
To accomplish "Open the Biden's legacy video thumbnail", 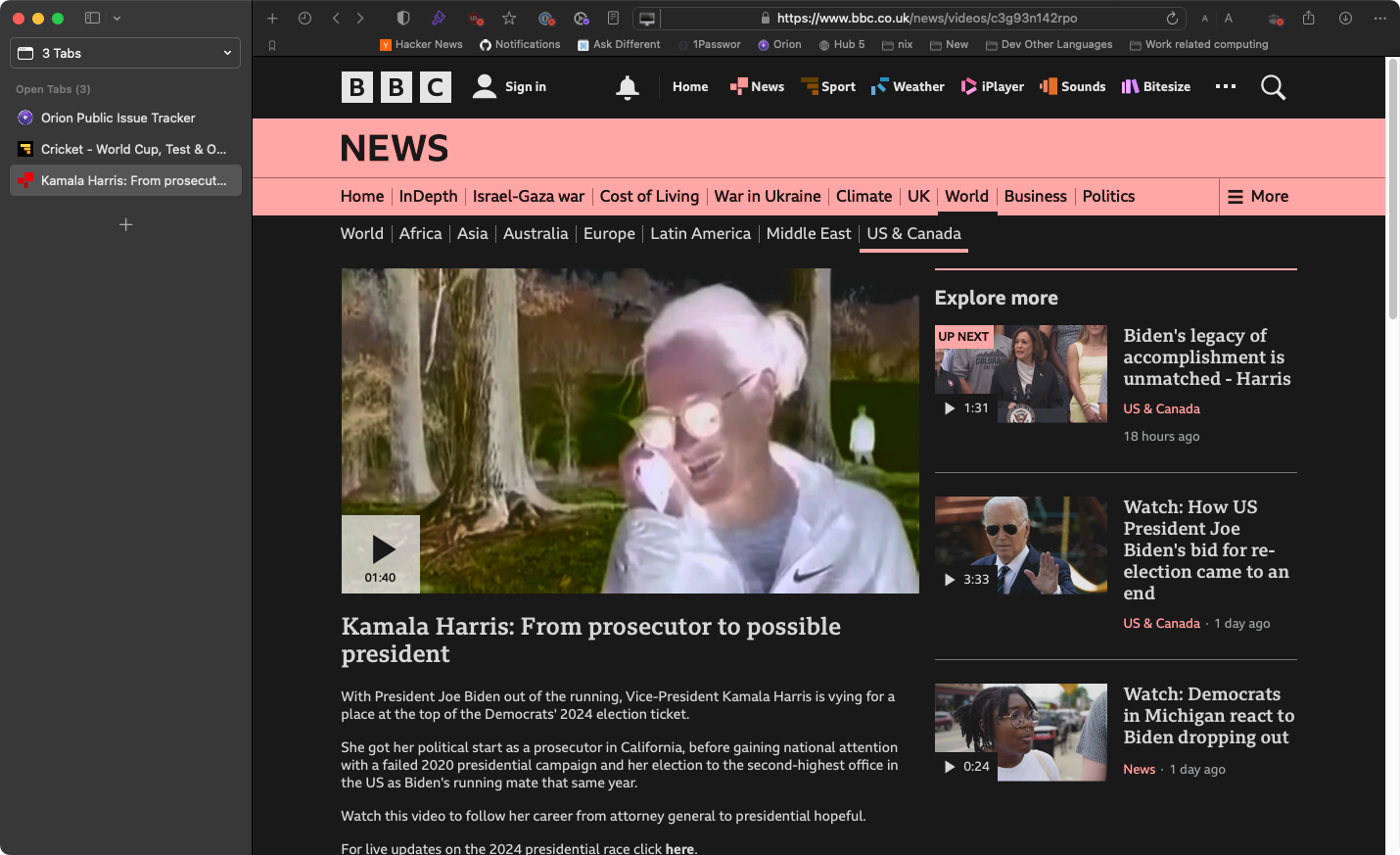I will click(1020, 373).
